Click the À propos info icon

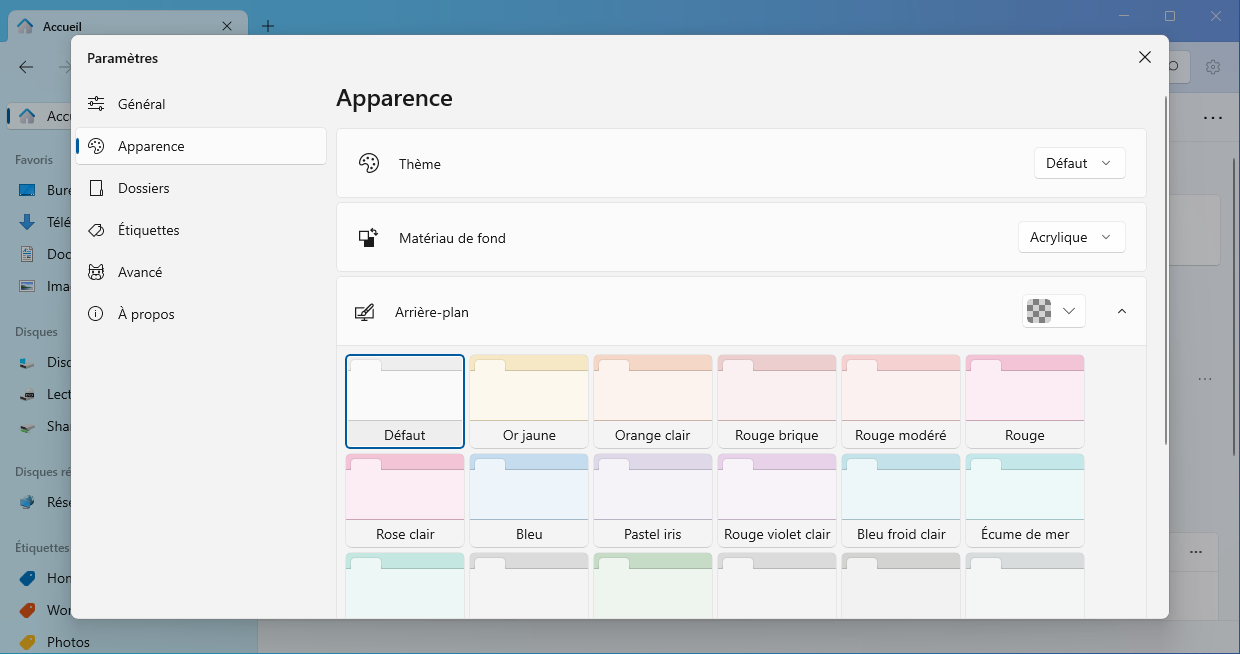[x=96, y=314]
